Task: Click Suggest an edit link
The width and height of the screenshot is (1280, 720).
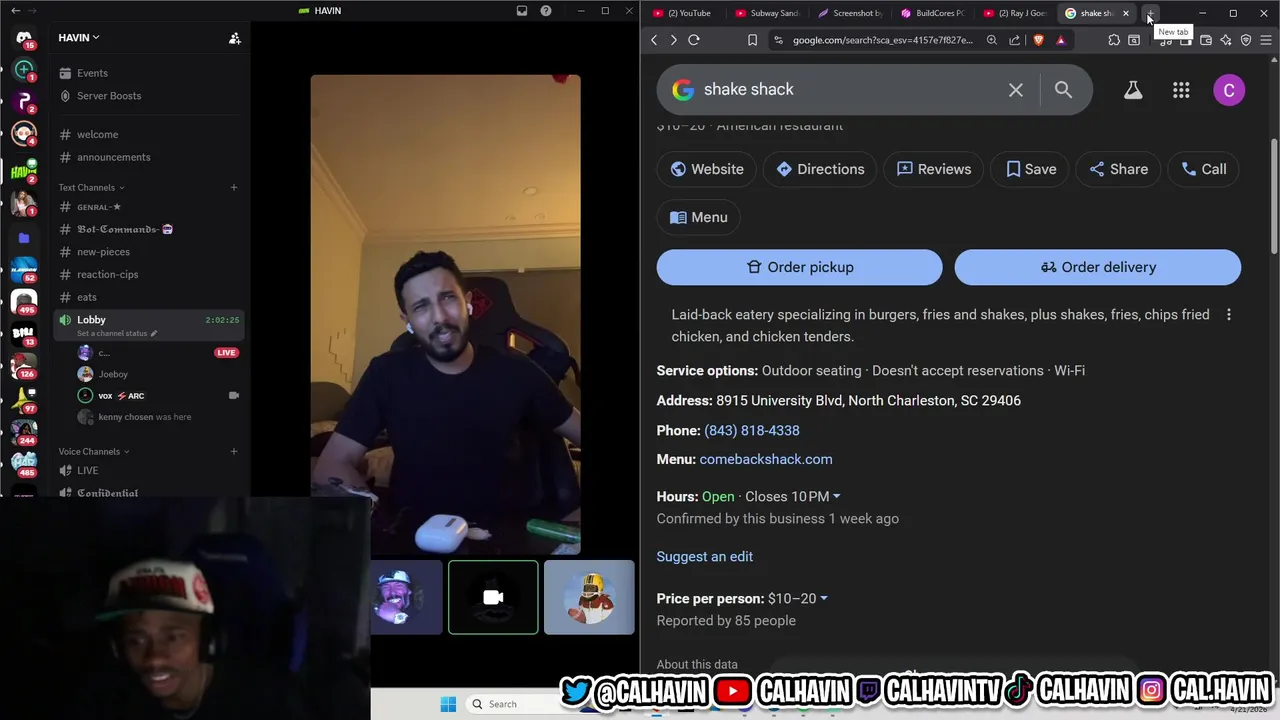Action: (x=705, y=556)
